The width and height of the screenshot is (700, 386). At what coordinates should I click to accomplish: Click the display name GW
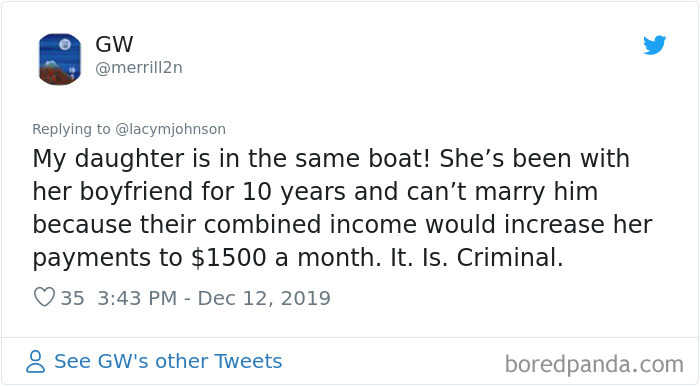[x=114, y=44]
